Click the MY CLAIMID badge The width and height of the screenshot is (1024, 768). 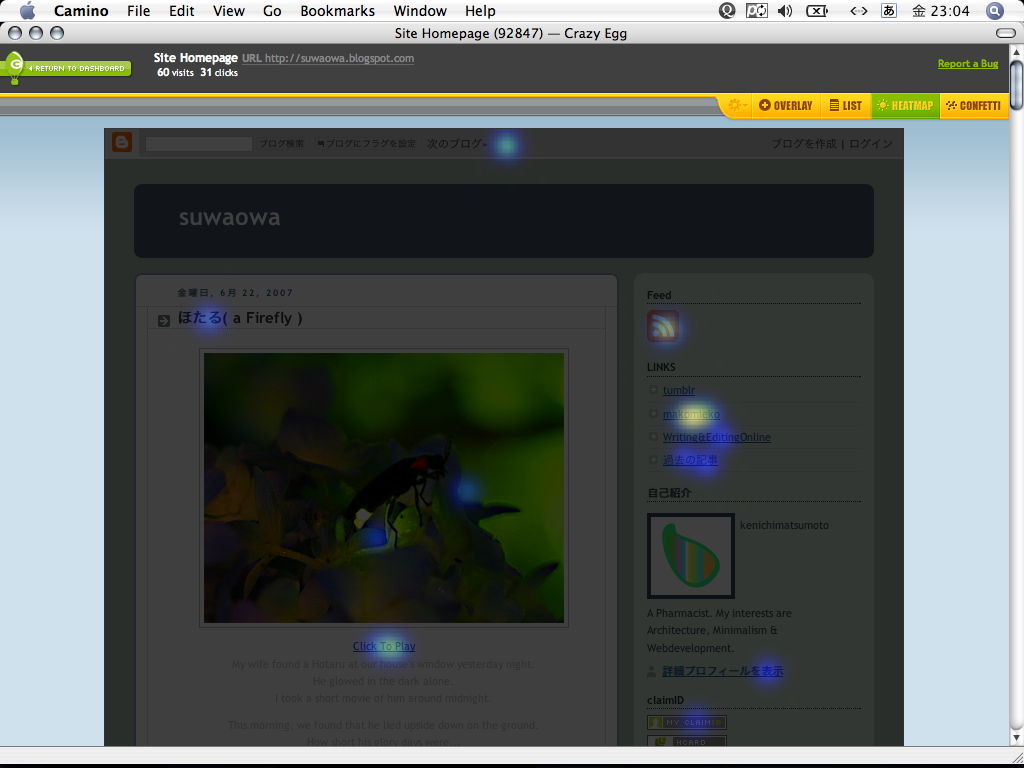[687, 722]
